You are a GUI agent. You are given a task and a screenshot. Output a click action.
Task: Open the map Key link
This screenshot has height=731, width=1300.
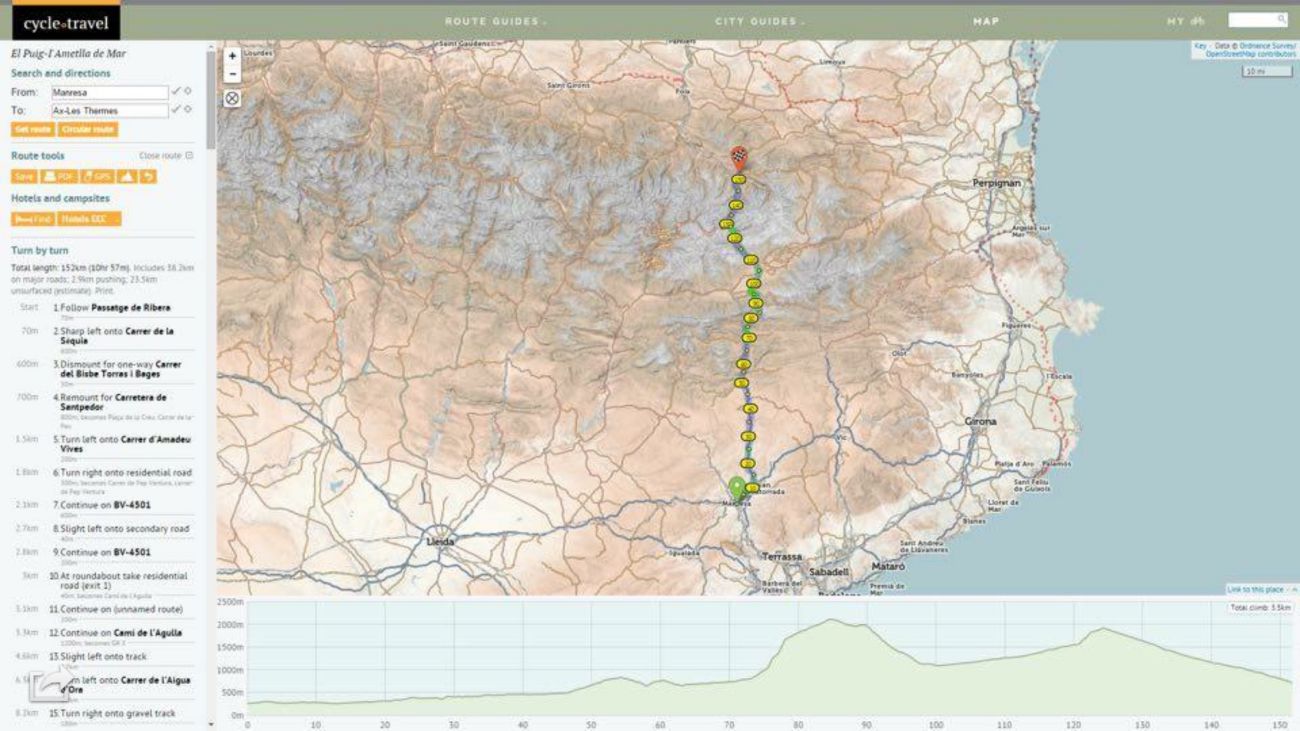(1200, 46)
